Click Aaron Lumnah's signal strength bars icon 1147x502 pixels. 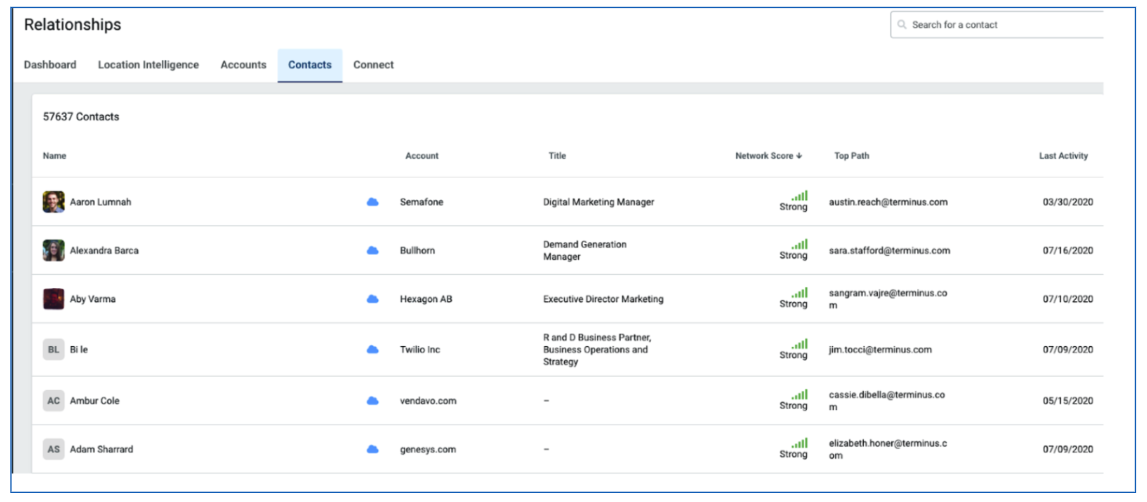coord(800,195)
